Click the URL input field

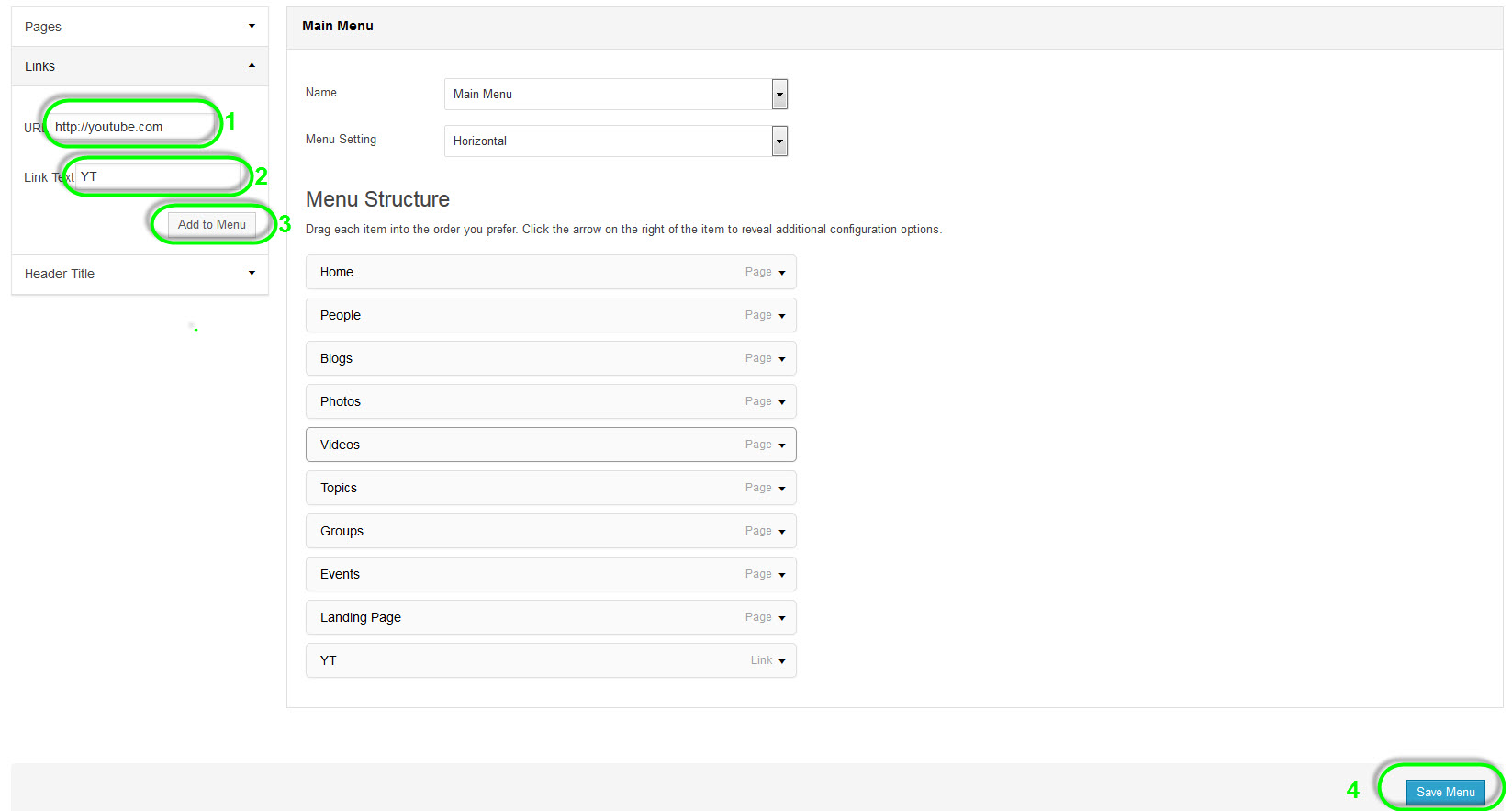(x=131, y=127)
